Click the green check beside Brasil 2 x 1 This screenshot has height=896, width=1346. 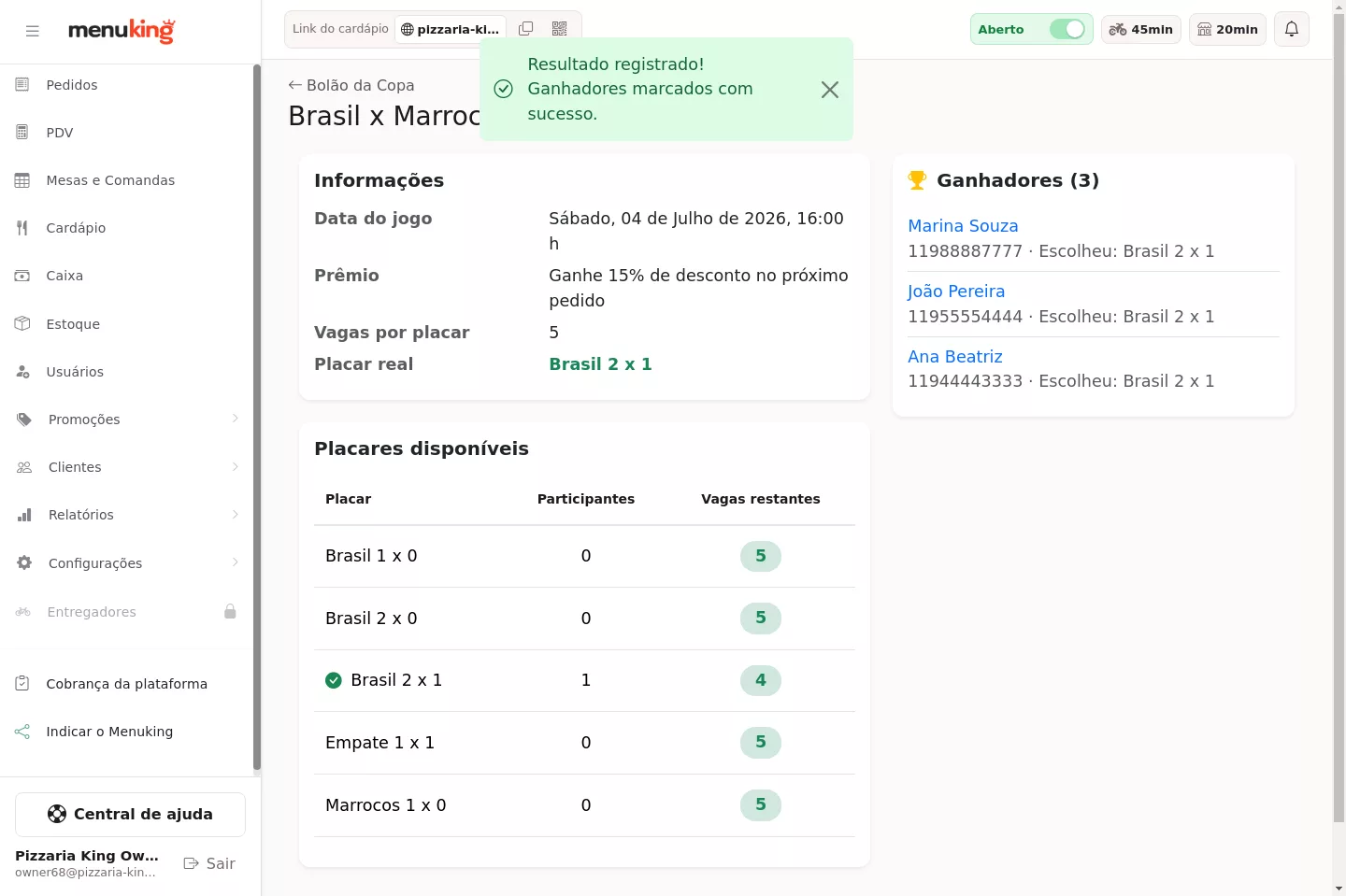click(x=334, y=680)
